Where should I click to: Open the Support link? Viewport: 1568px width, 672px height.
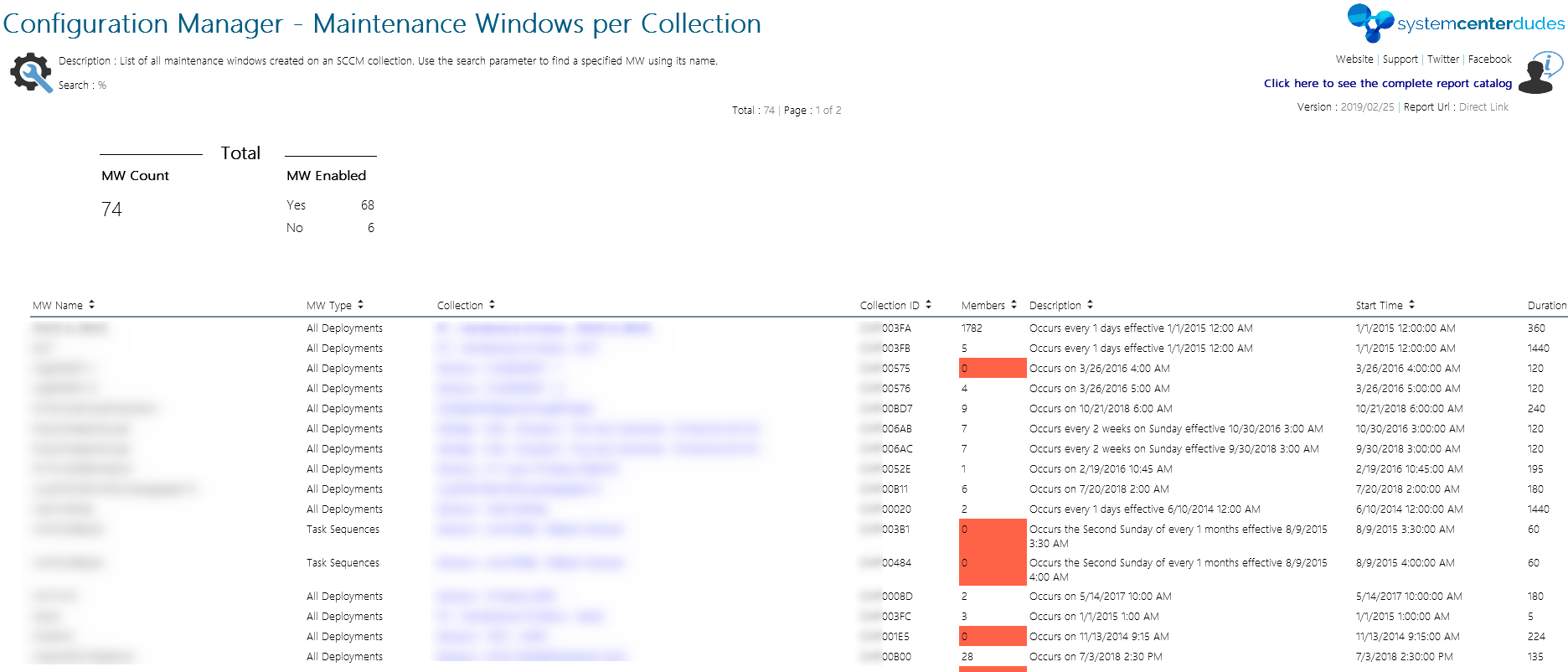(1400, 59)
